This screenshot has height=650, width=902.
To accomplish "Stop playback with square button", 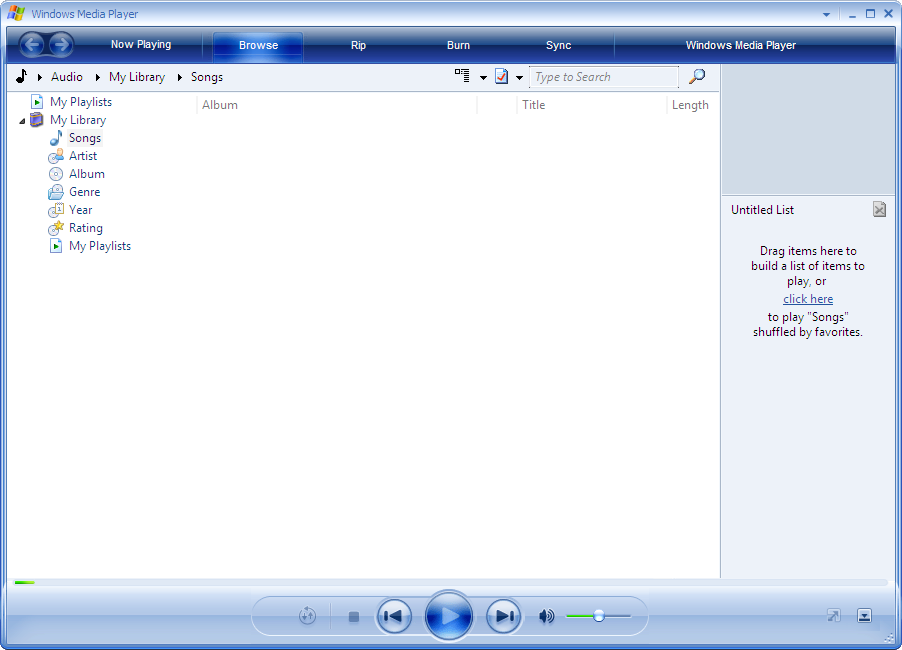I will 354,617.
